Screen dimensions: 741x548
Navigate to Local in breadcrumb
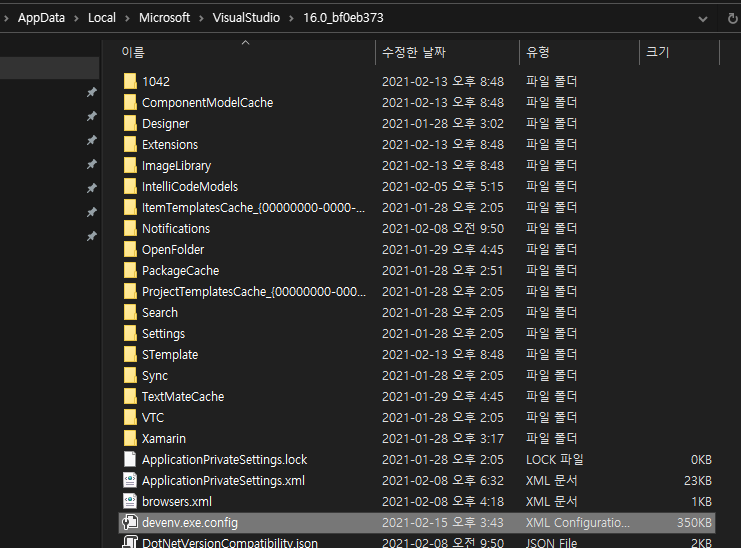tap(102, 18)
